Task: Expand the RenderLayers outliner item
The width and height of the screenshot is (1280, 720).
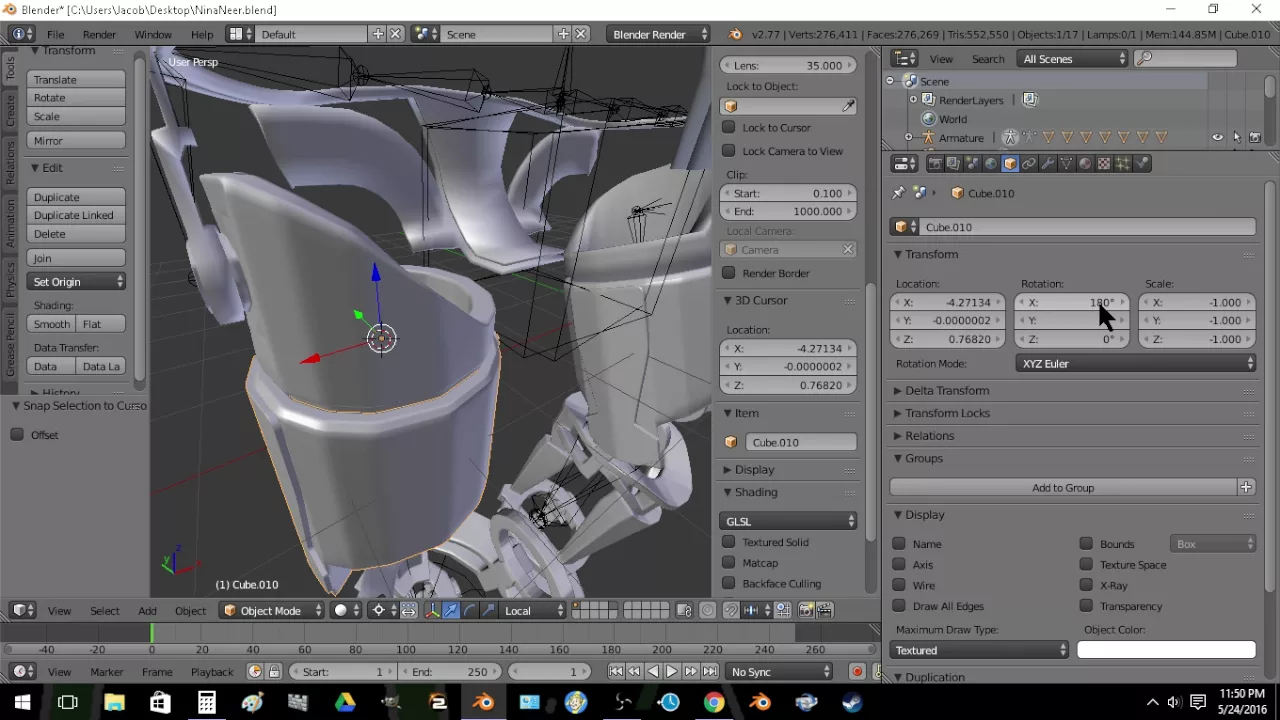Action: [912, 100]
